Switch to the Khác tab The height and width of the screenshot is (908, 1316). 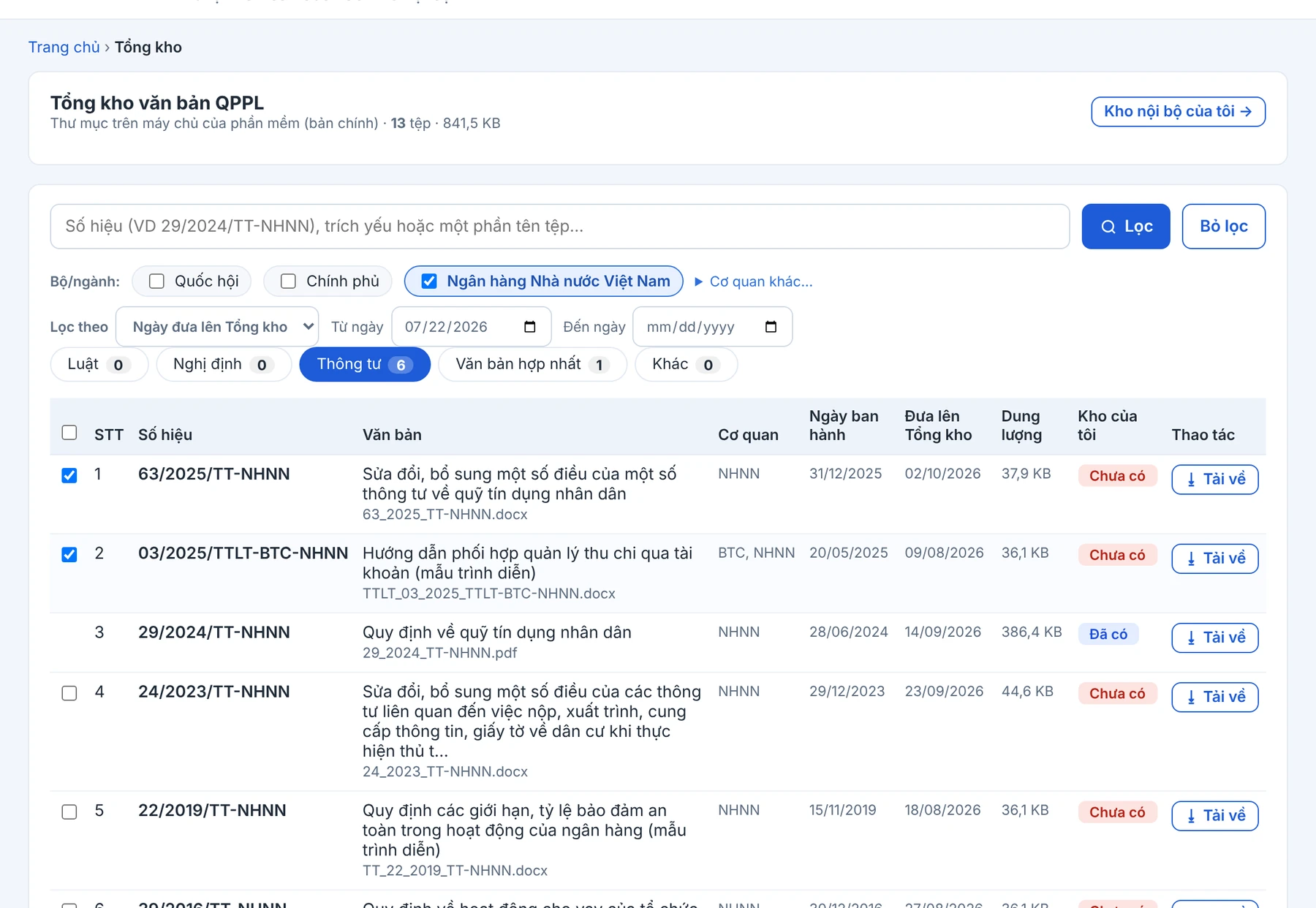point(686,364)
